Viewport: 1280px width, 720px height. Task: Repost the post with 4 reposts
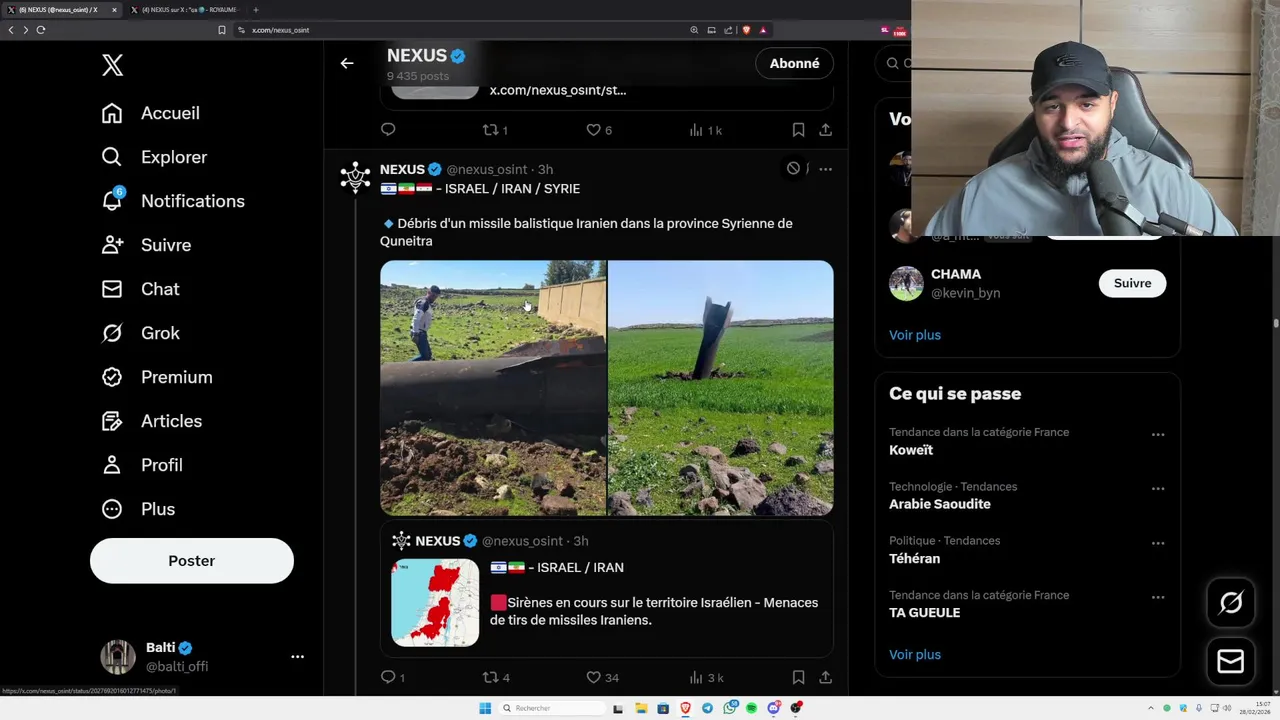click(x=495, y=677)
